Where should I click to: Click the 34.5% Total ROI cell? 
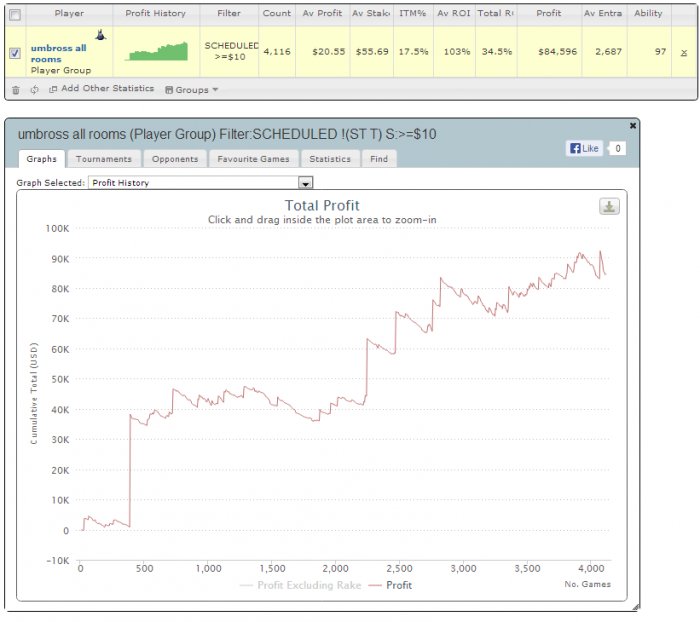pos(497,52)
